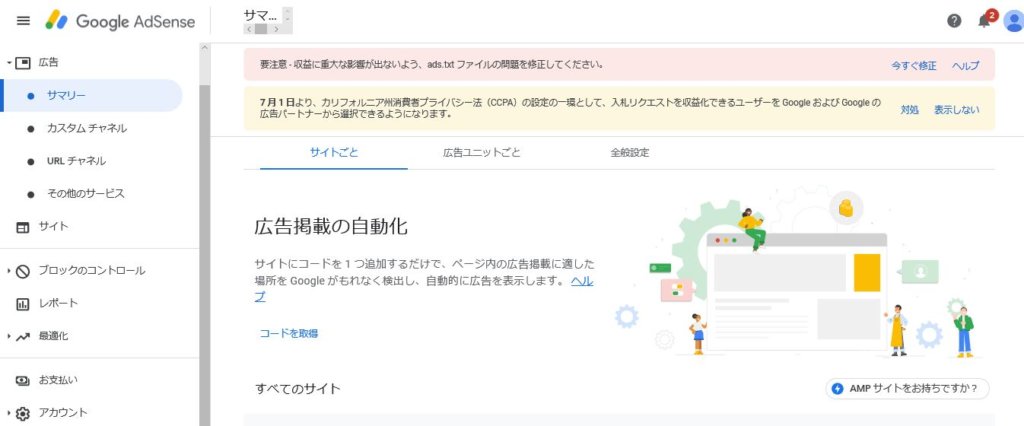Click the ブロックのコントロール block icon
This screenshot has height=426, width=1024.
point(23,270)
